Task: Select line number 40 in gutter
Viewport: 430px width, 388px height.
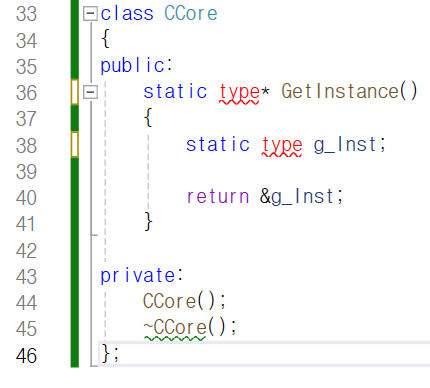Action: point(26,198)
